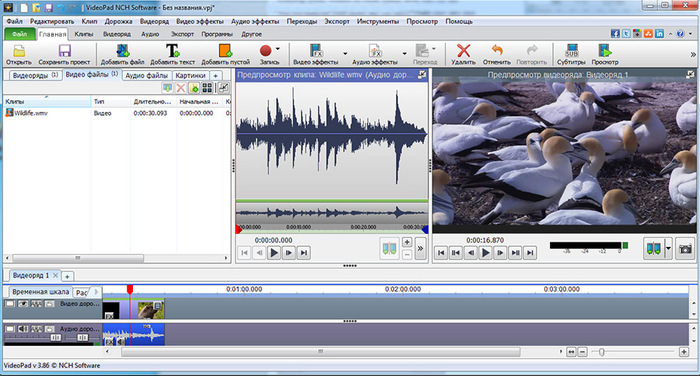Adjust the audio track pan slider
This screenshot has width=700, height=376.
pos(83,338)
